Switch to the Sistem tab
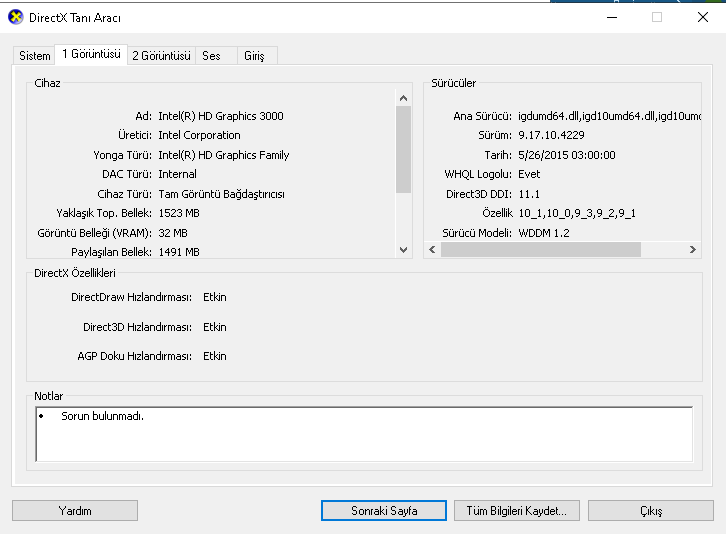This screenshot has height=534, width=726. point(34,56)
